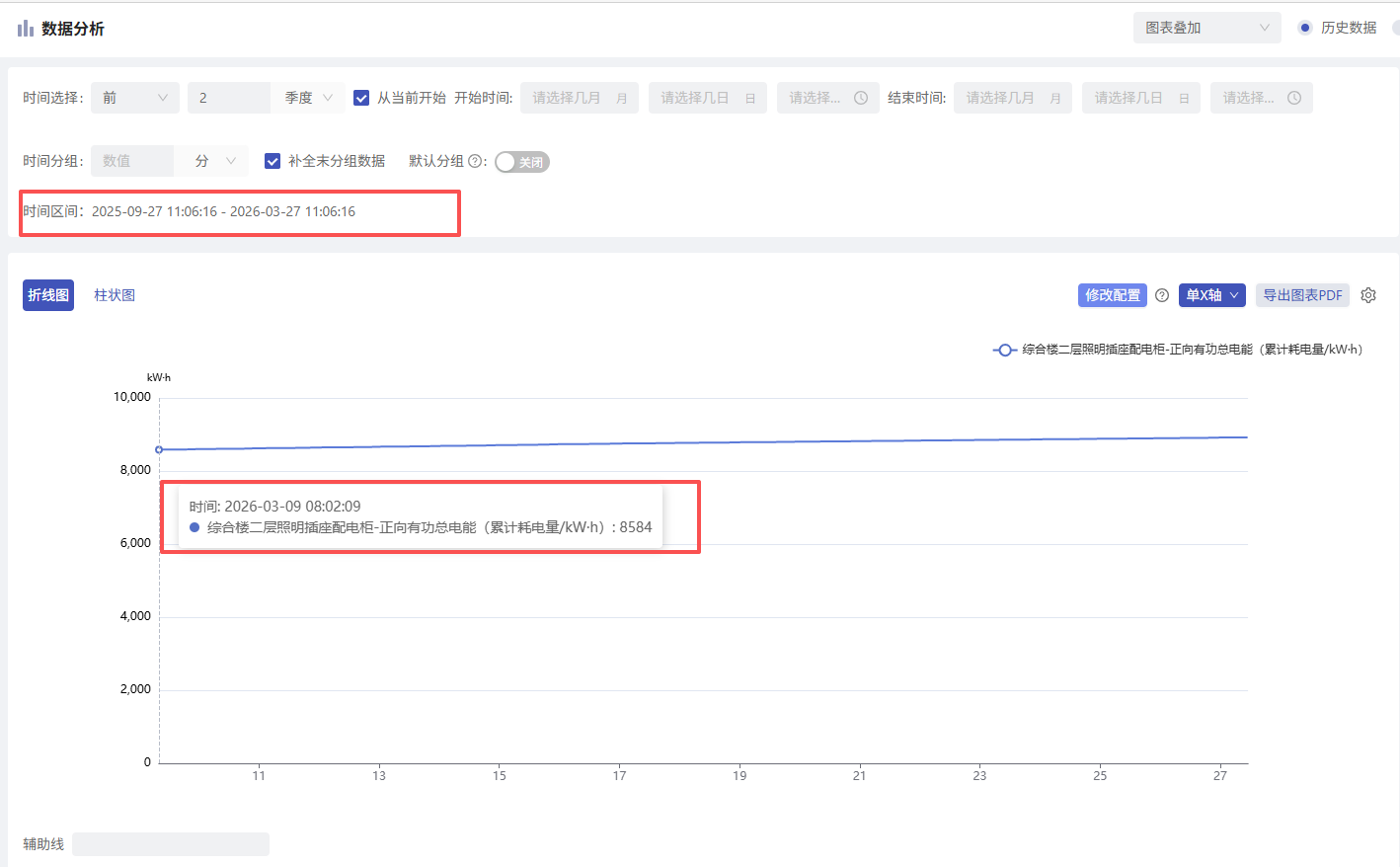Click the 默认分组 question mark icon

[475, 161]
